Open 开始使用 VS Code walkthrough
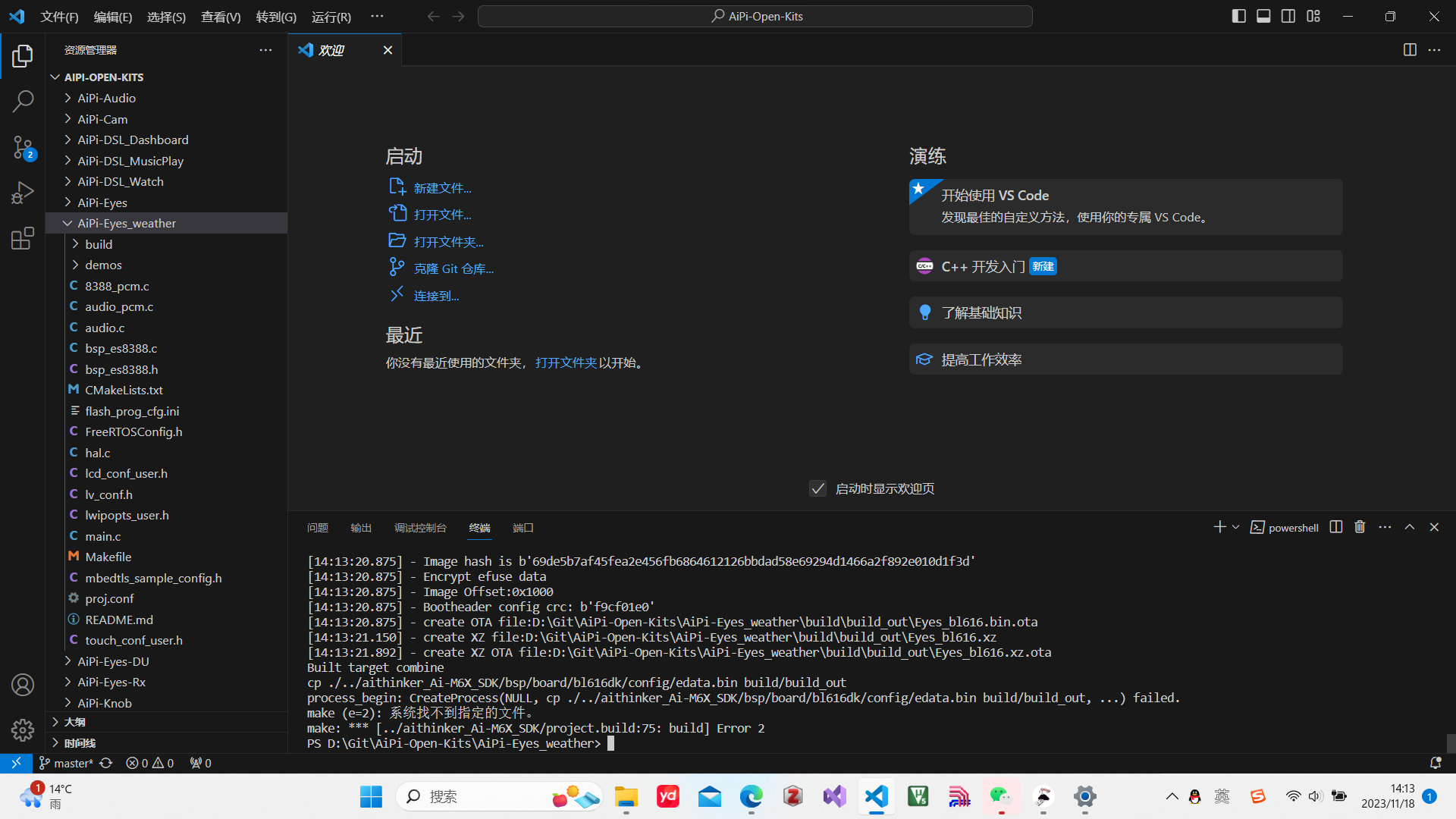Screen dimensions: 1456x819 [x=1125, y=207]
